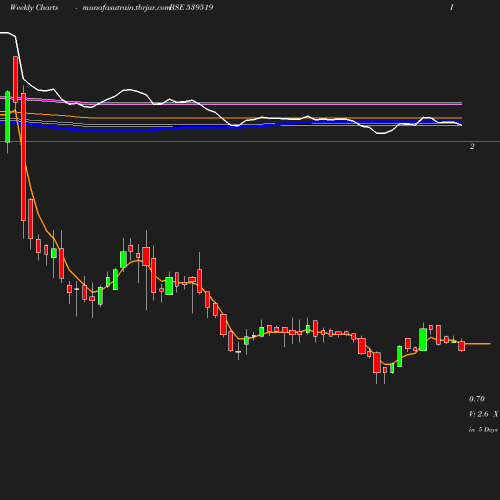Click the 'V: 2.6 X' volume text

point(483,414)
